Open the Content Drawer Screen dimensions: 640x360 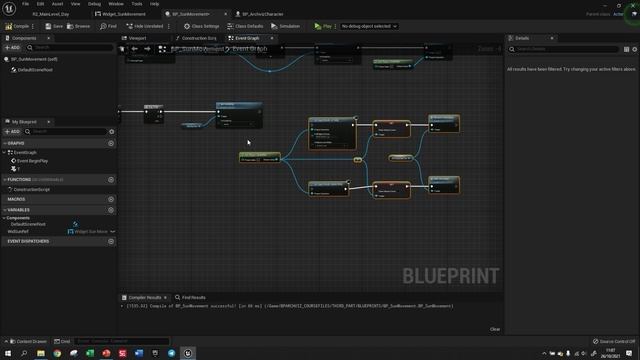(28, 341)
